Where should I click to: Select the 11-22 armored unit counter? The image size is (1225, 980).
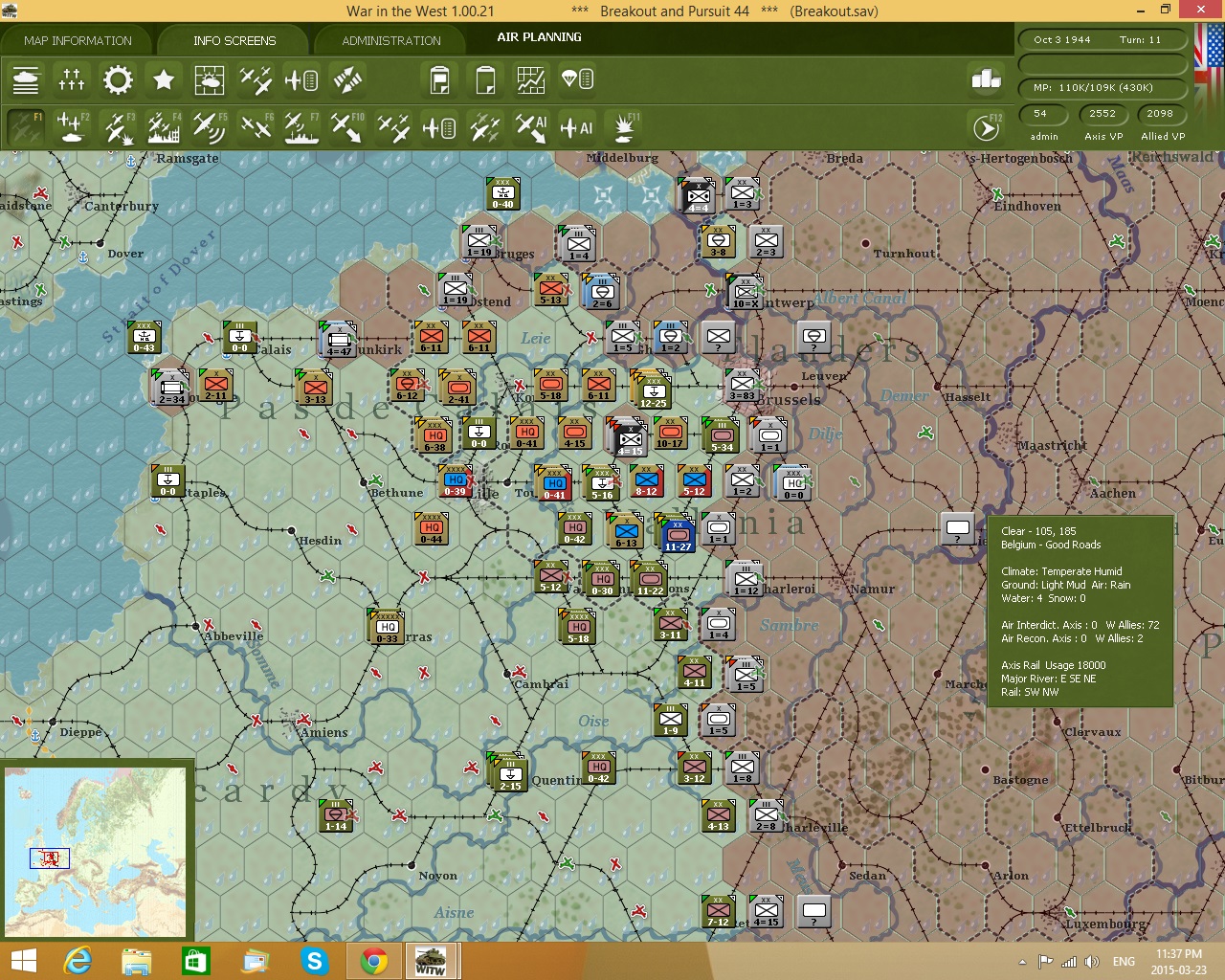pyautogui.click(x=650, y=578)
